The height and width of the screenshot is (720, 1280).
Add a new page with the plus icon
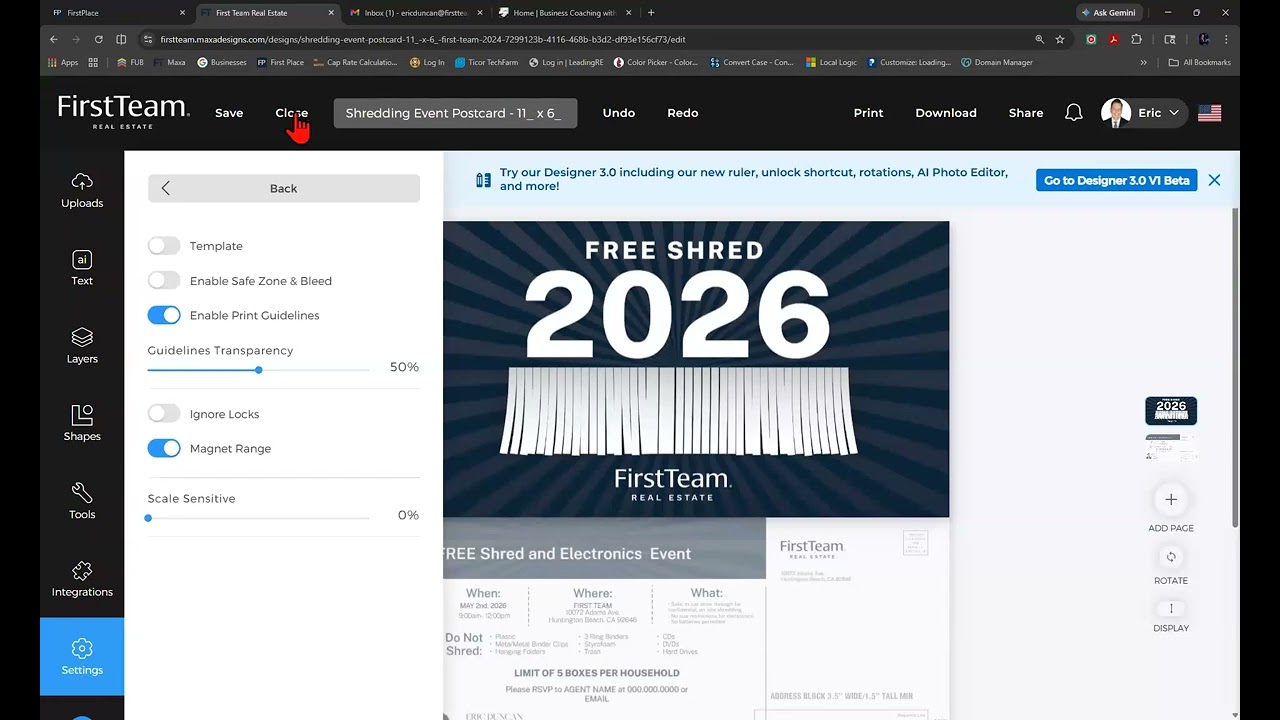click(x=1171, y=499)
